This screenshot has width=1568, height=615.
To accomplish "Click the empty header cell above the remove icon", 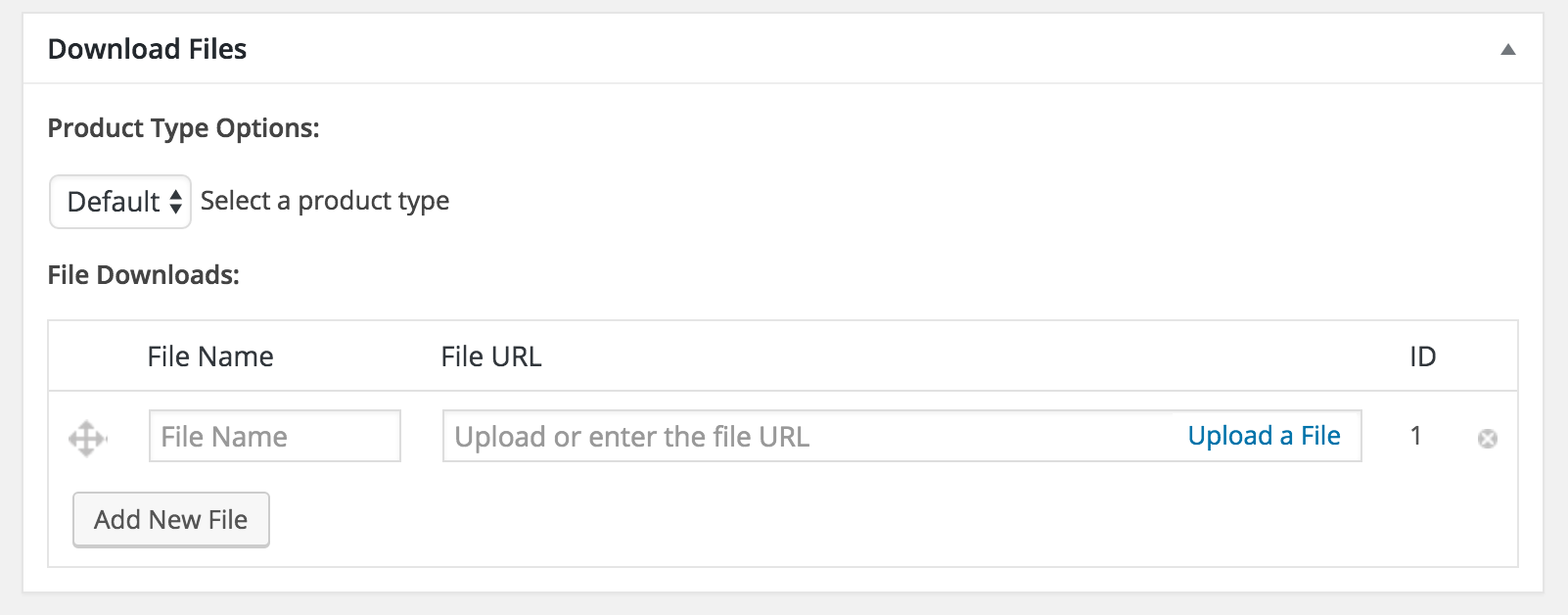I will (x=1487, y=356).
